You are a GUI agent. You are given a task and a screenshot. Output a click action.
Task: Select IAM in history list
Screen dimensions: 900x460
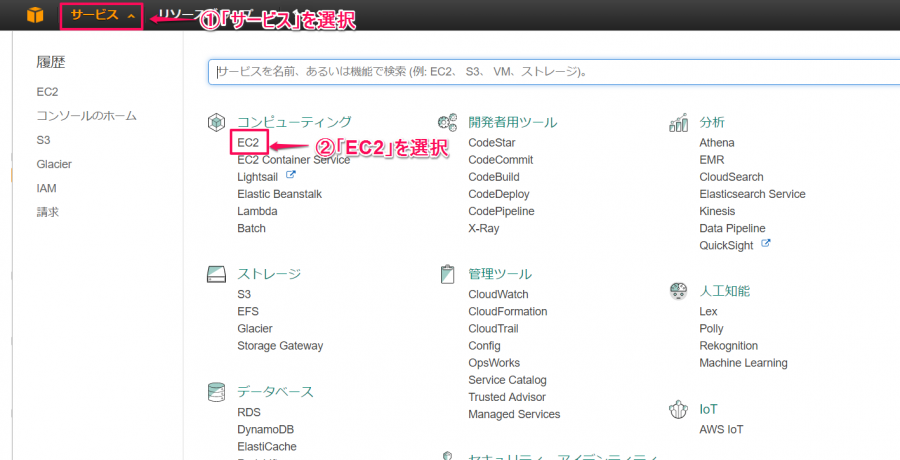click(46, 188)
